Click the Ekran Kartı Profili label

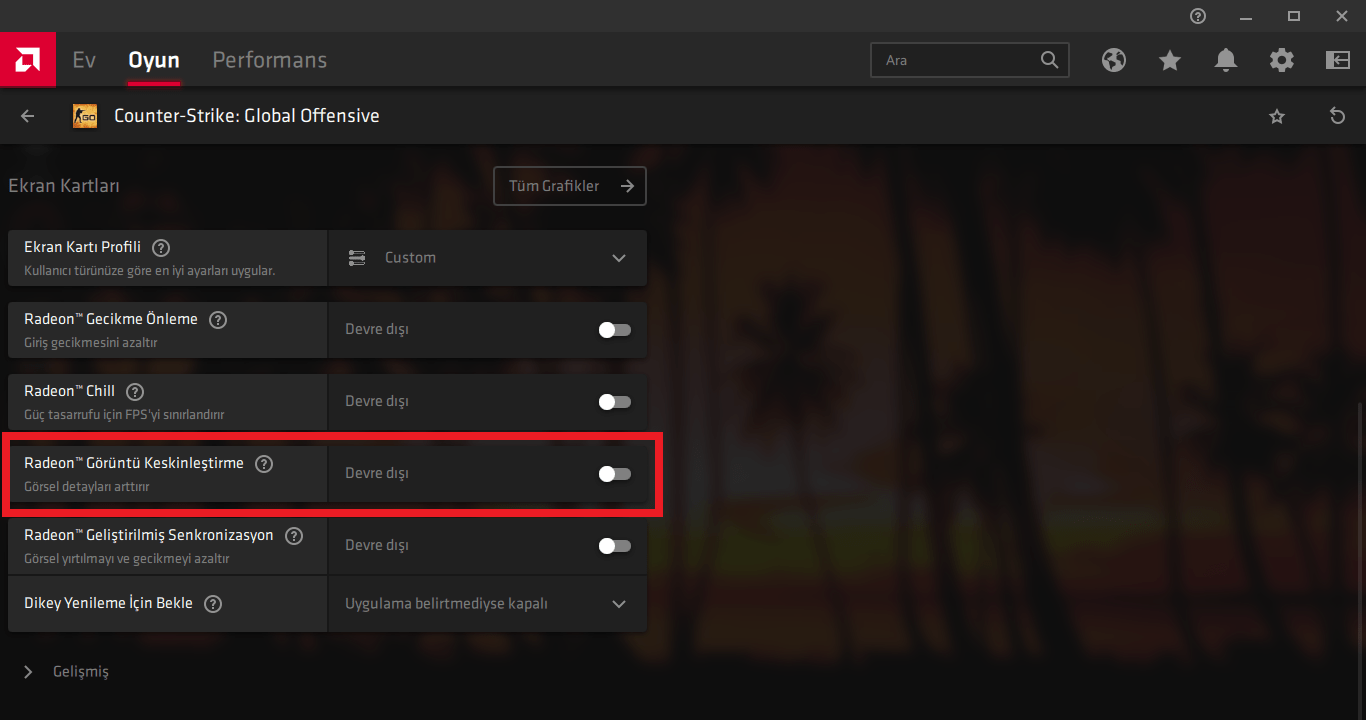point(83,248)
